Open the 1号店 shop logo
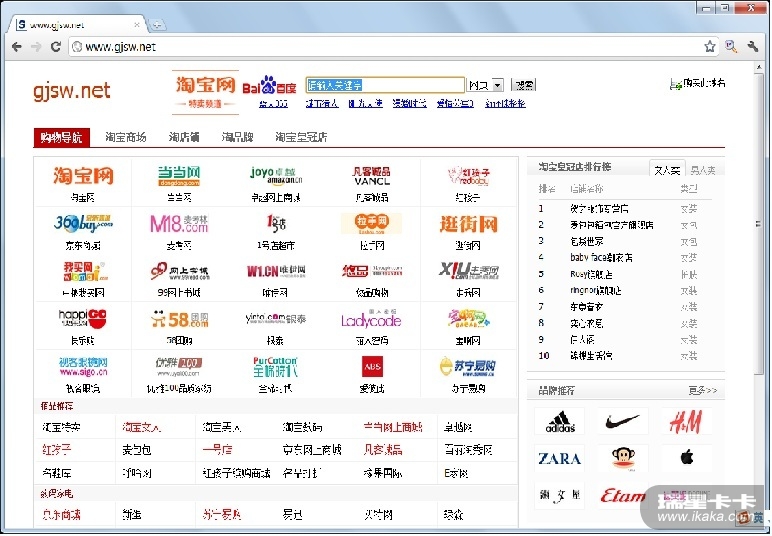 coord(276,224)
